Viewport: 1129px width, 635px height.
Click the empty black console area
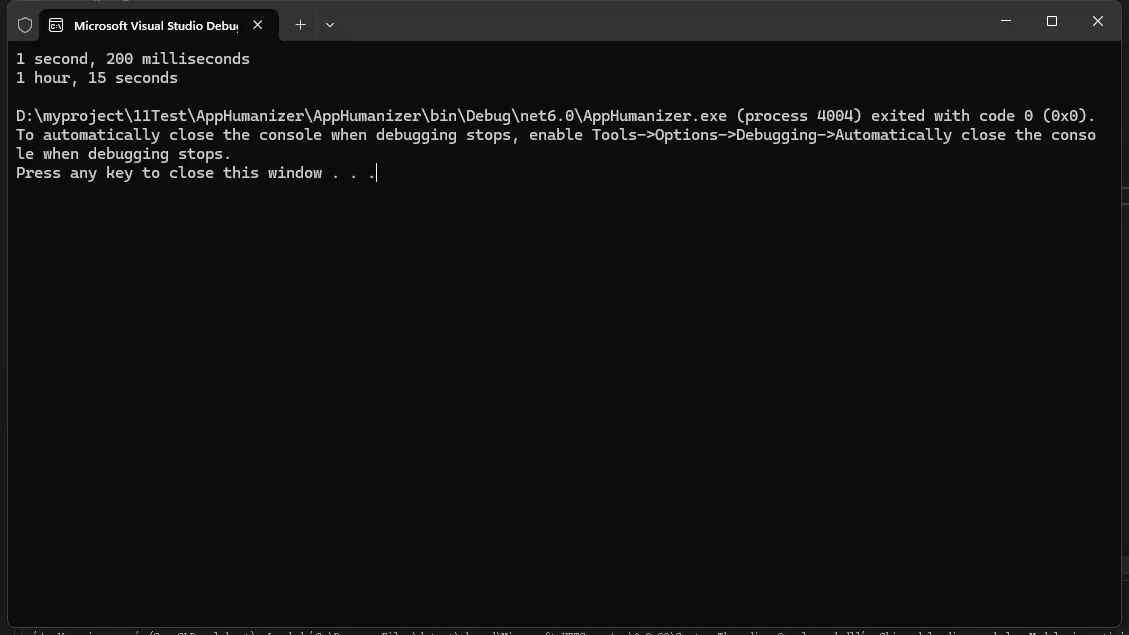click(560, 400)
